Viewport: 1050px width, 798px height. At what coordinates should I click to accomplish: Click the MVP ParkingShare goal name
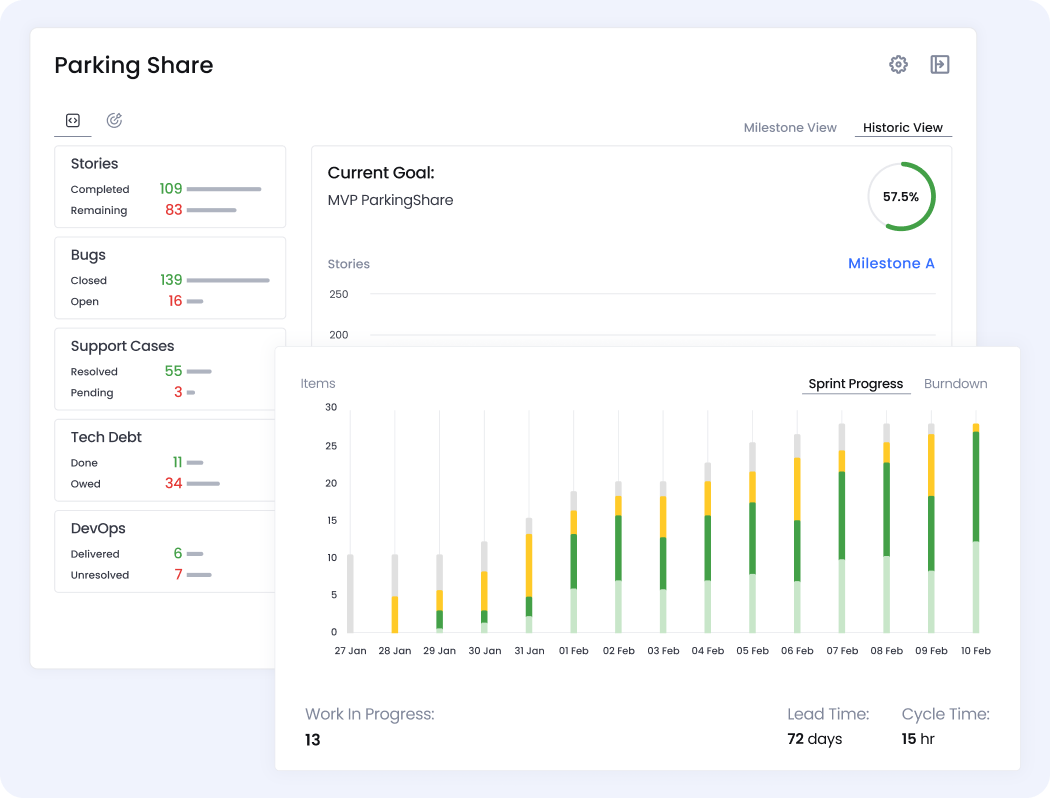coord(390,200)
